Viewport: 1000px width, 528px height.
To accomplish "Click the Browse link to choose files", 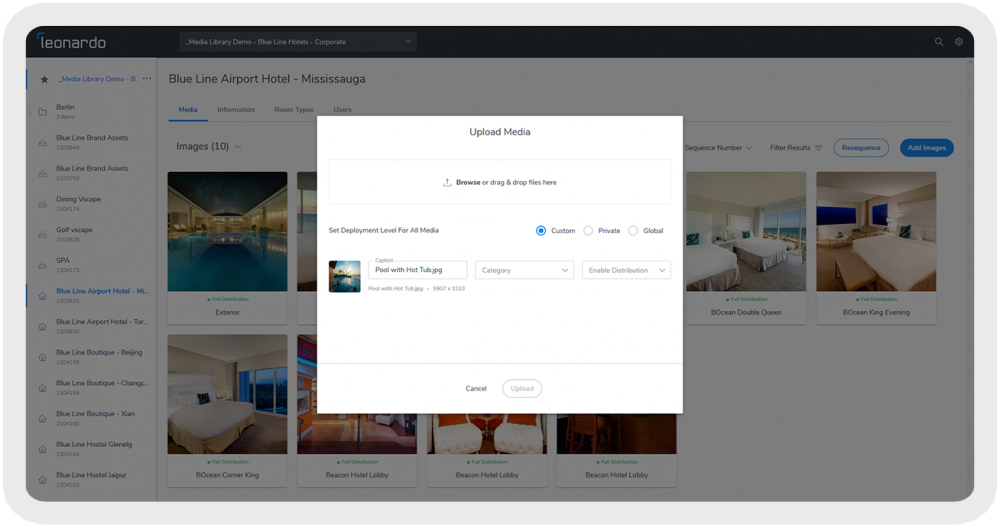I will (467, 182).
